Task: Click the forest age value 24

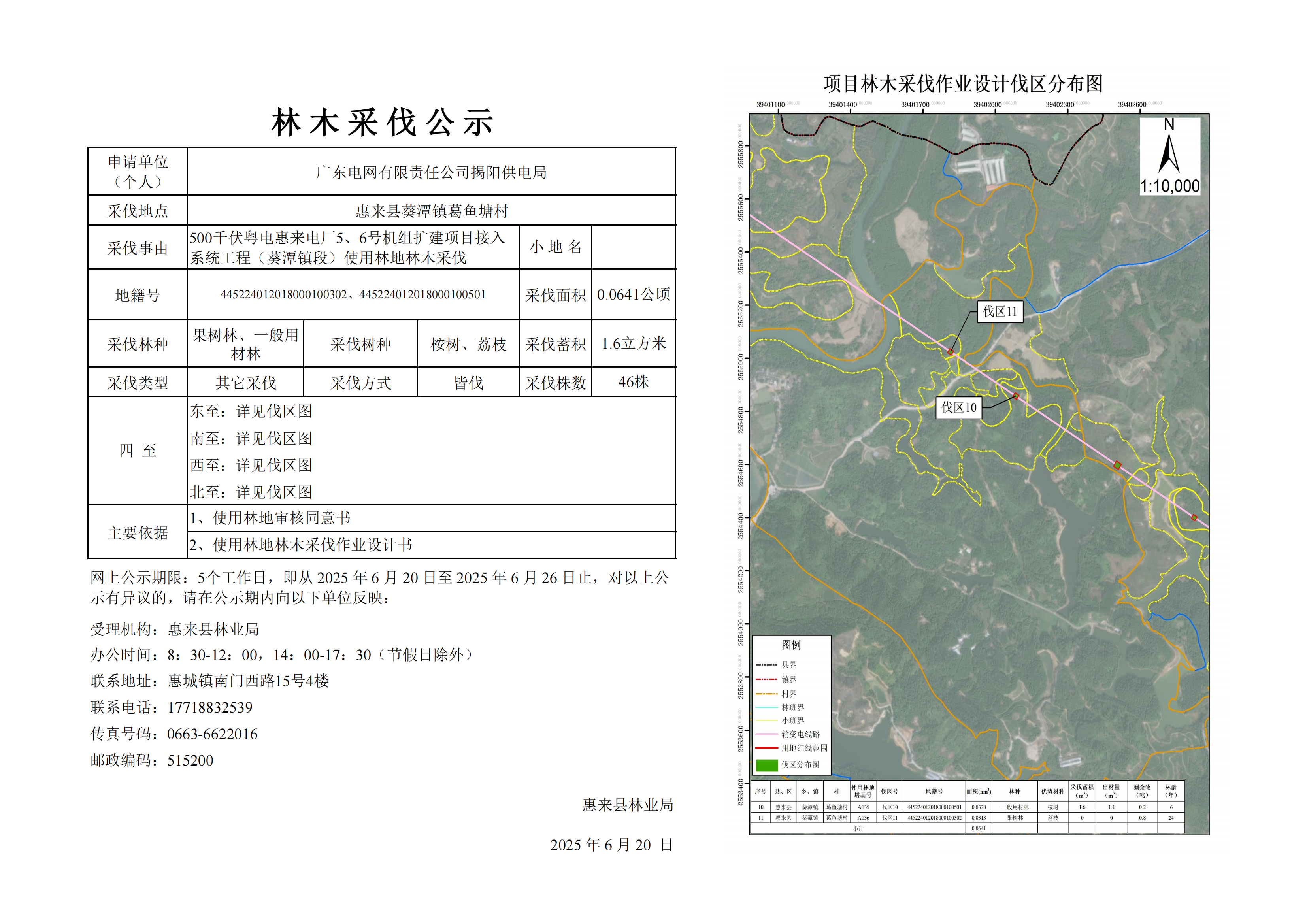Action: [1171, 818]
